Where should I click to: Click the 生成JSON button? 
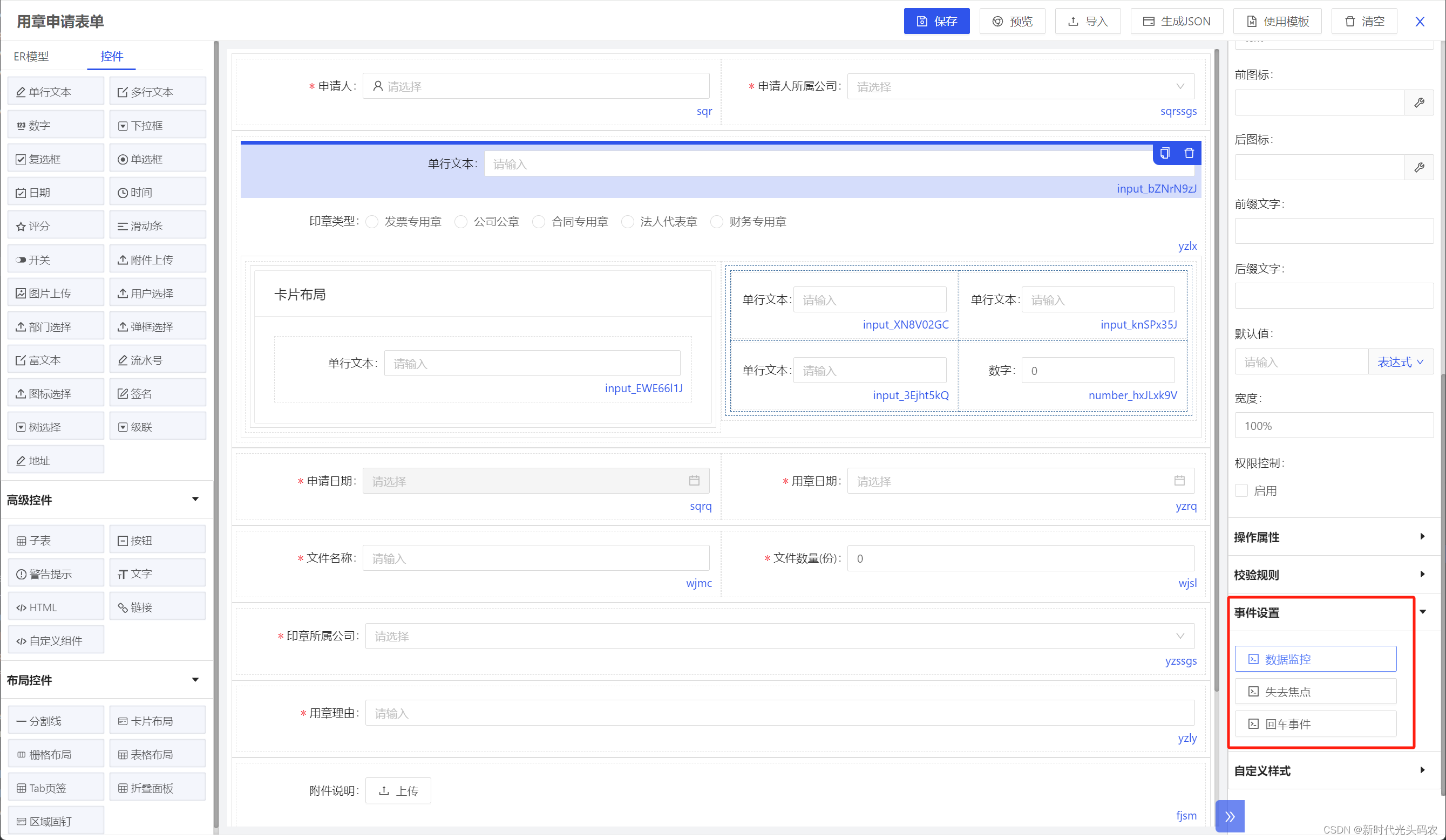coord(1176,21)
